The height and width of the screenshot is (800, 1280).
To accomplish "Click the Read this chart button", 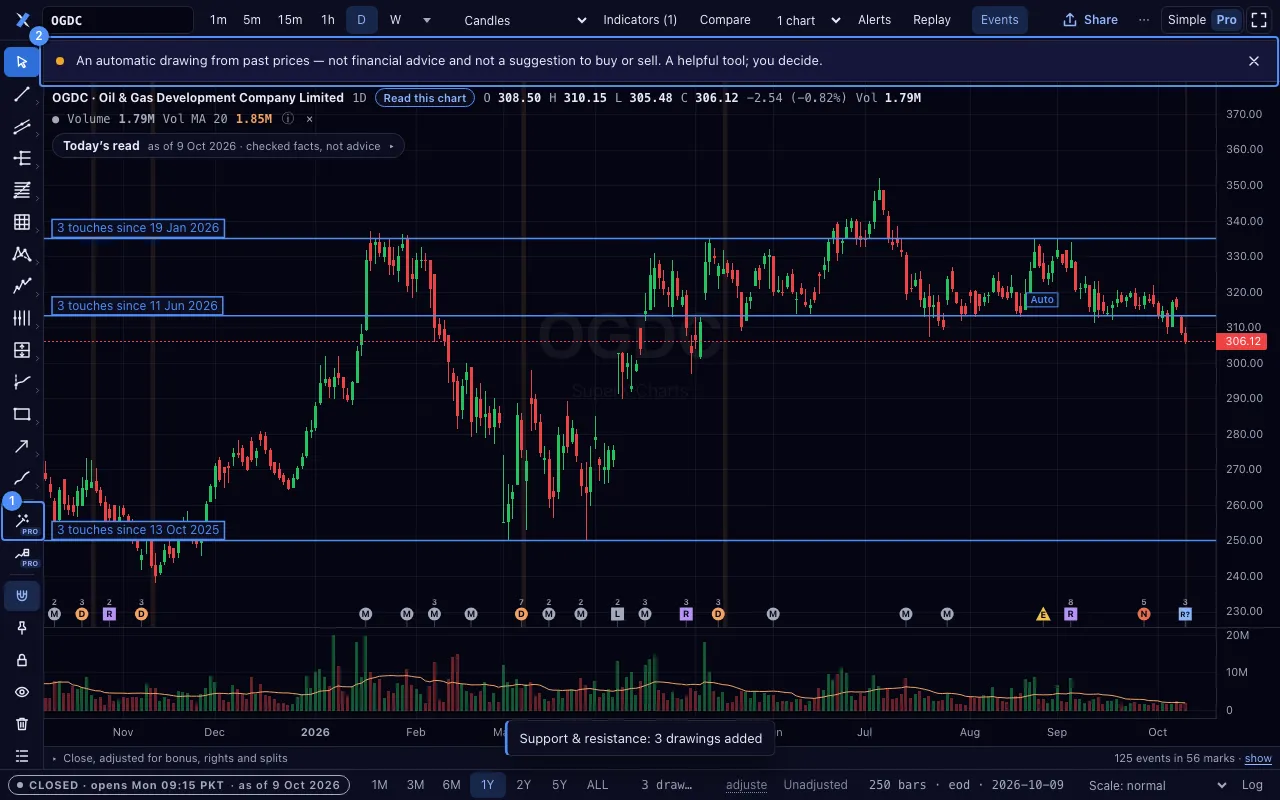I will click(425, 98).
